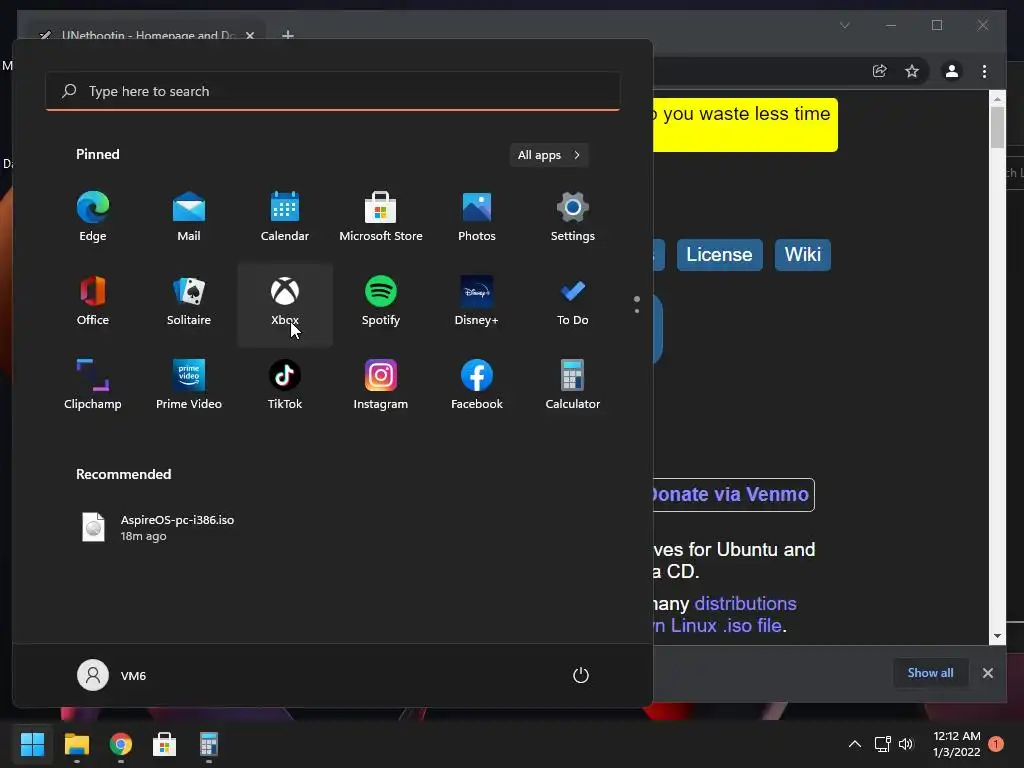1024x768 pixels.
Task: Open Calculator from the pinned grid
Action: 573,385
